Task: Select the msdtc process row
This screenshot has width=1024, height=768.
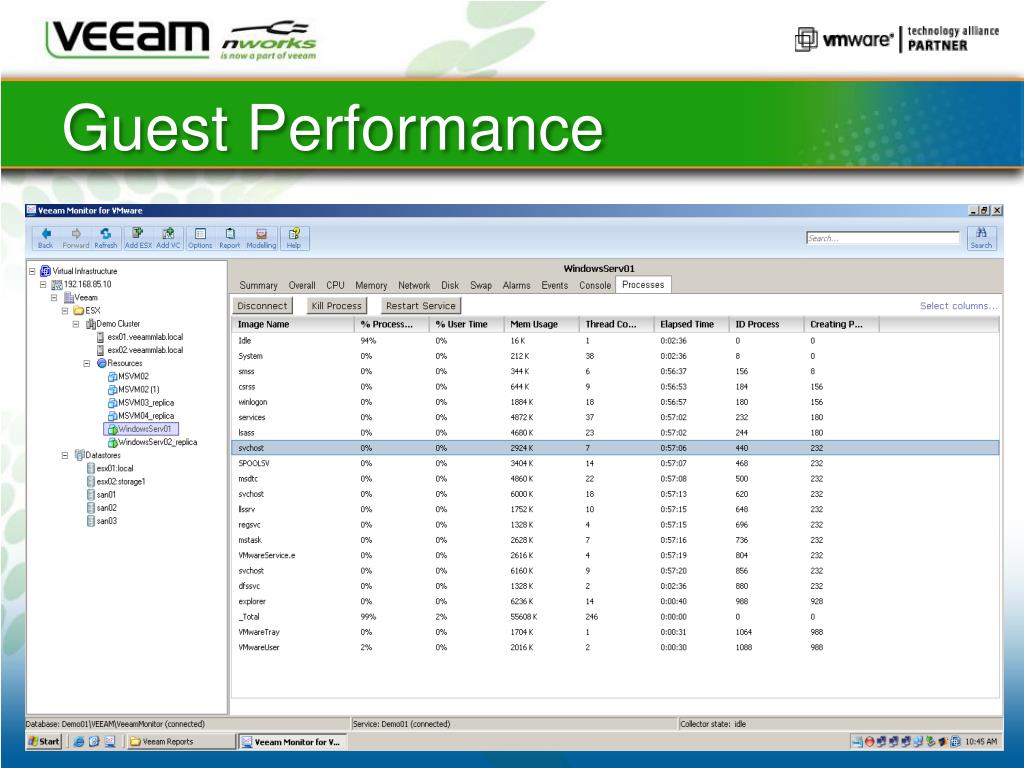Action: 615,479
